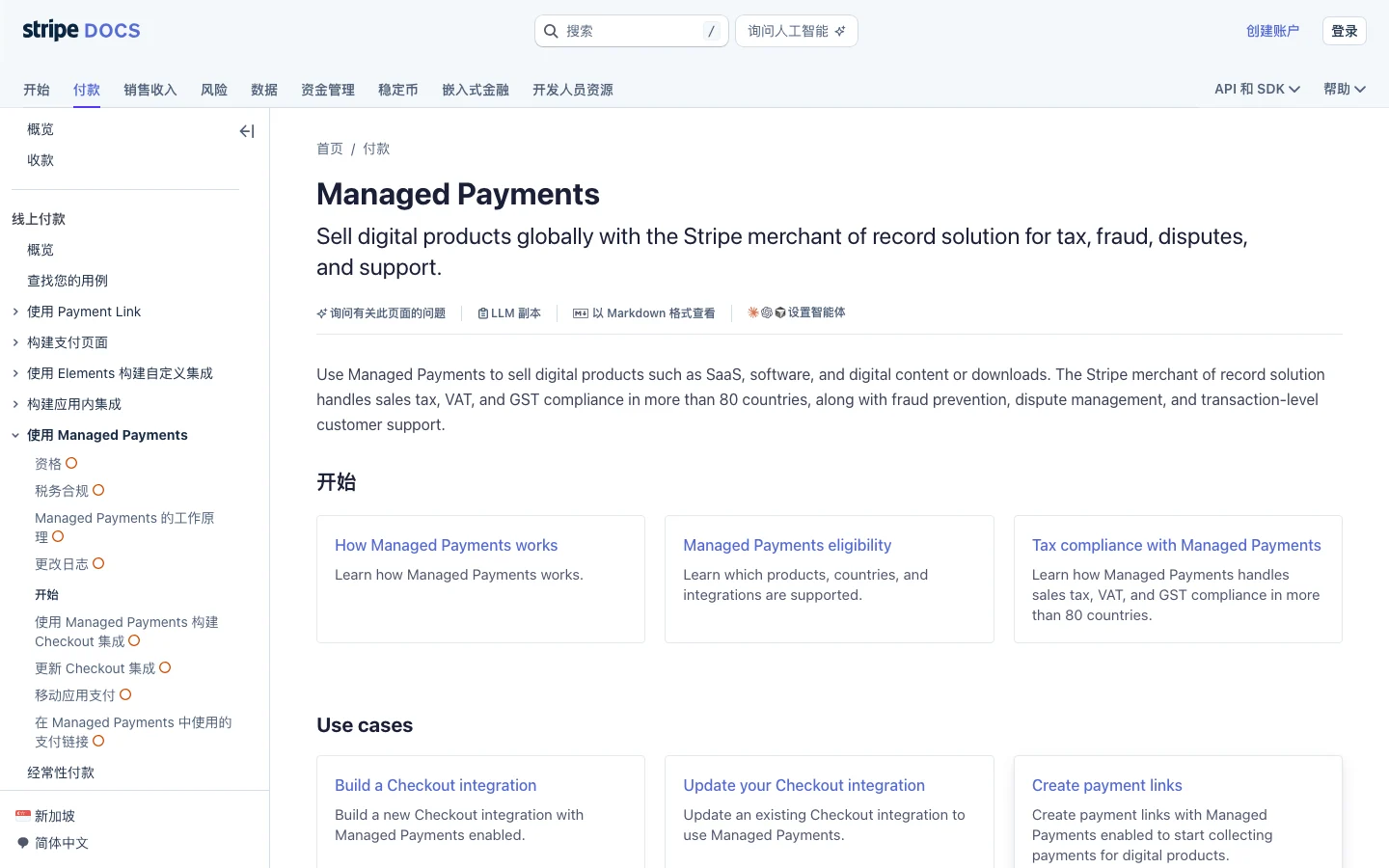This screenshot has width=1389, height=868.
Task: Collapse 使用 Managed Payments section
Action: (15, 435)
